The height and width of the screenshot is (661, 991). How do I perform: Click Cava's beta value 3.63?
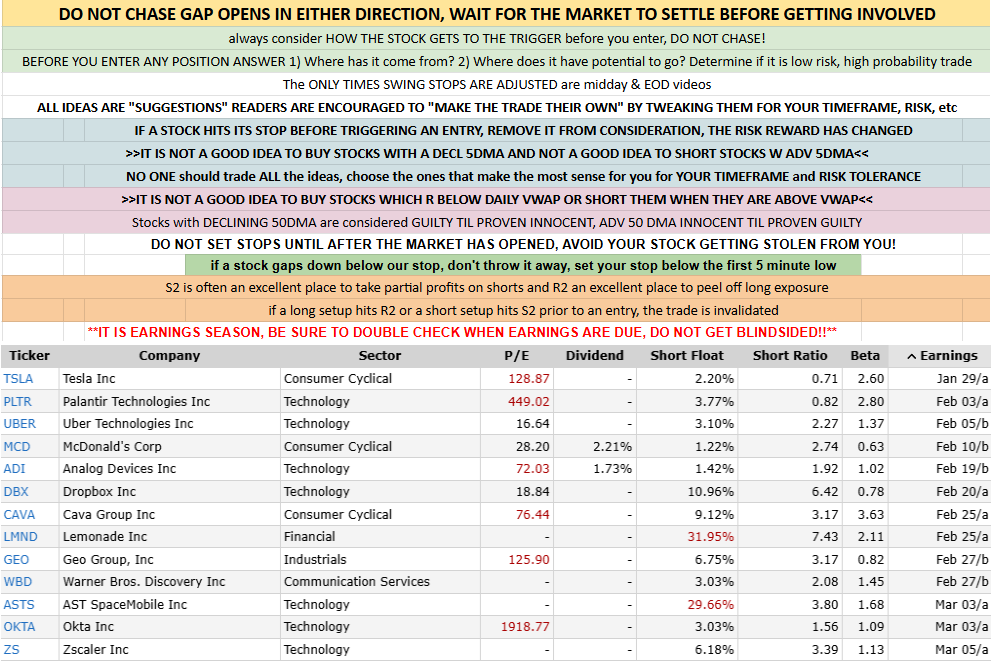tap(871, 514)
